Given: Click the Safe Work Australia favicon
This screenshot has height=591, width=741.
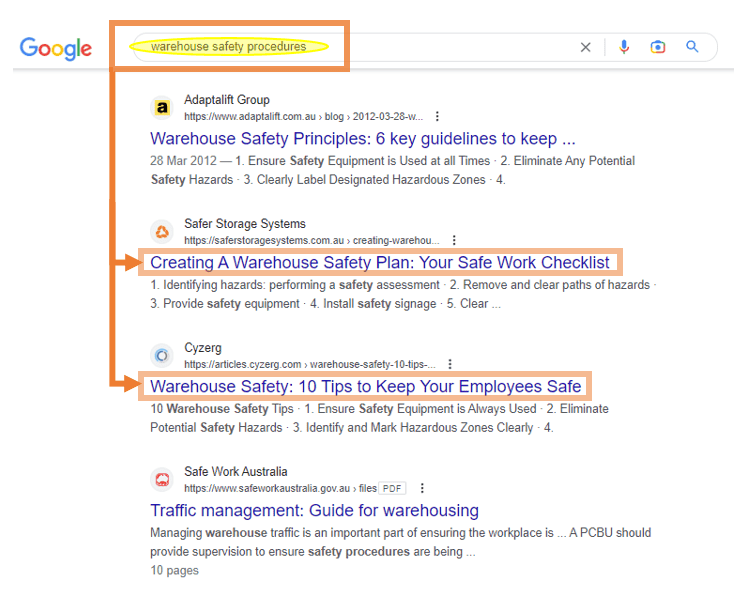Looking at the screenshot, I should point(162,480).
